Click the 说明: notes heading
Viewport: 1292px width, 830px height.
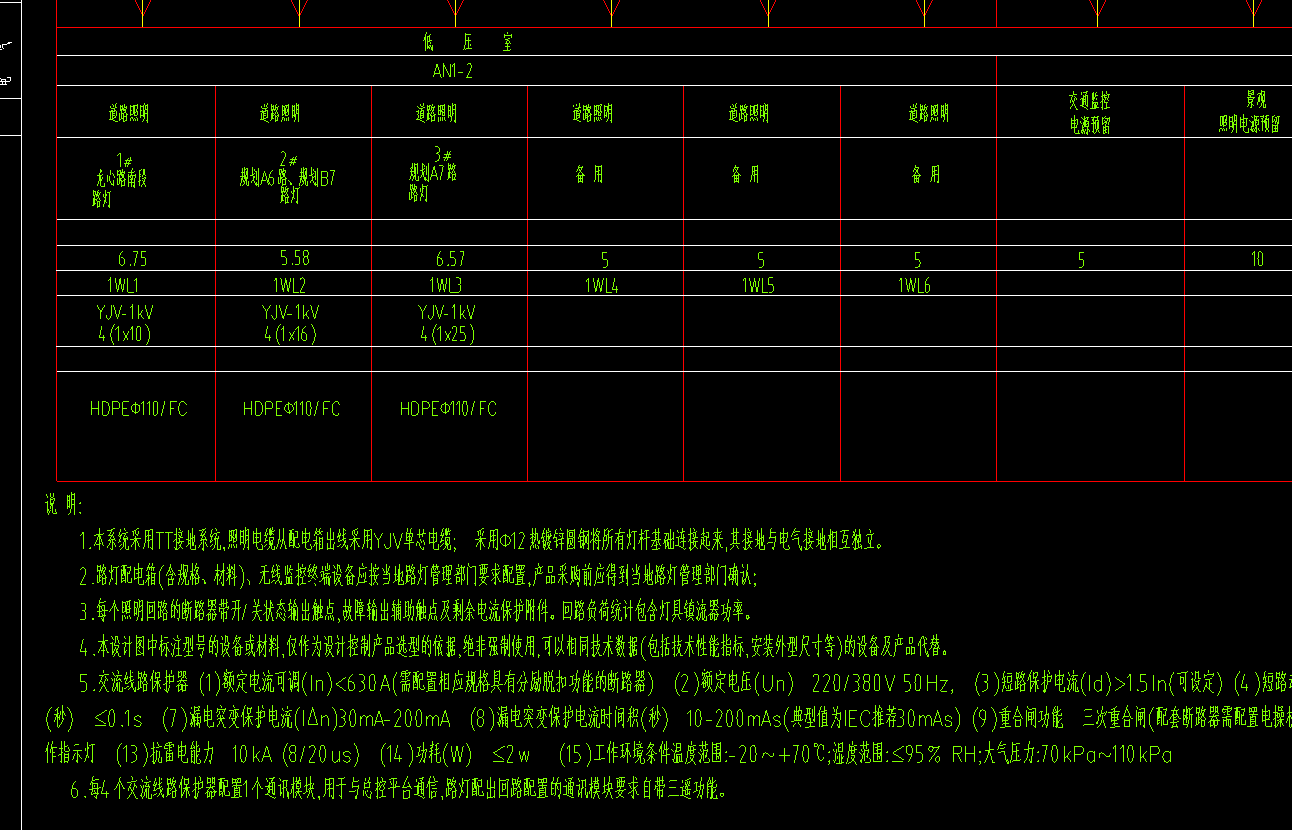pos(63,505)
